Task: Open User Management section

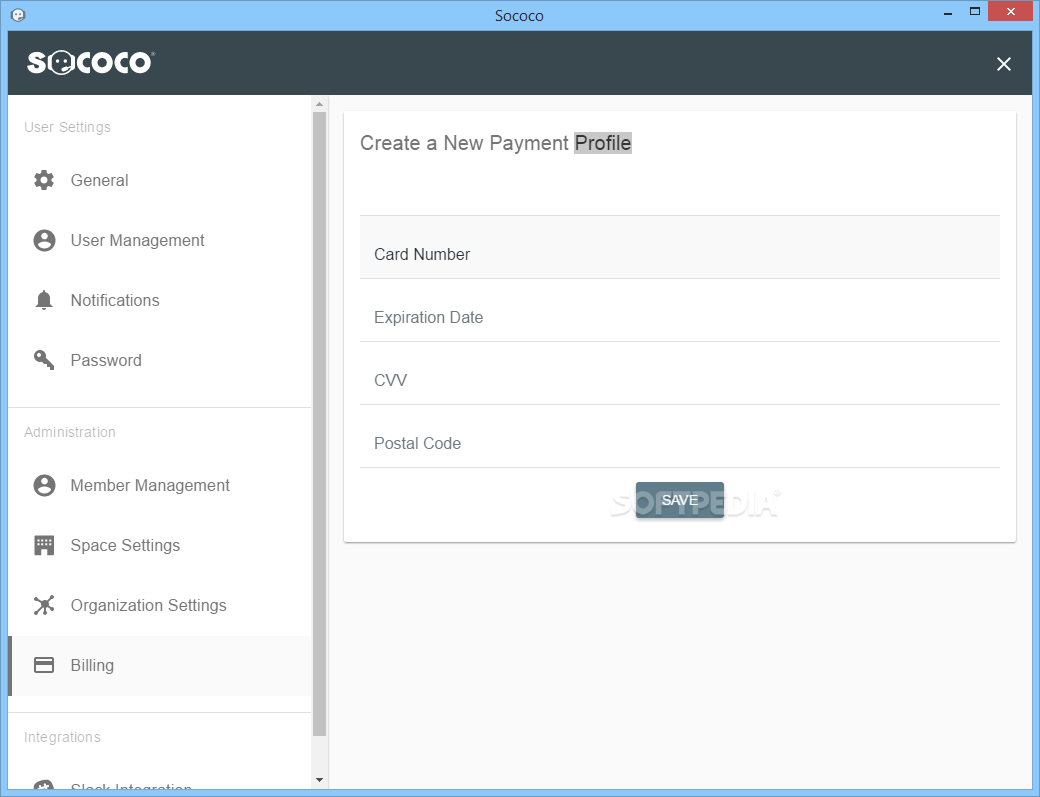Action: [159, 240]
